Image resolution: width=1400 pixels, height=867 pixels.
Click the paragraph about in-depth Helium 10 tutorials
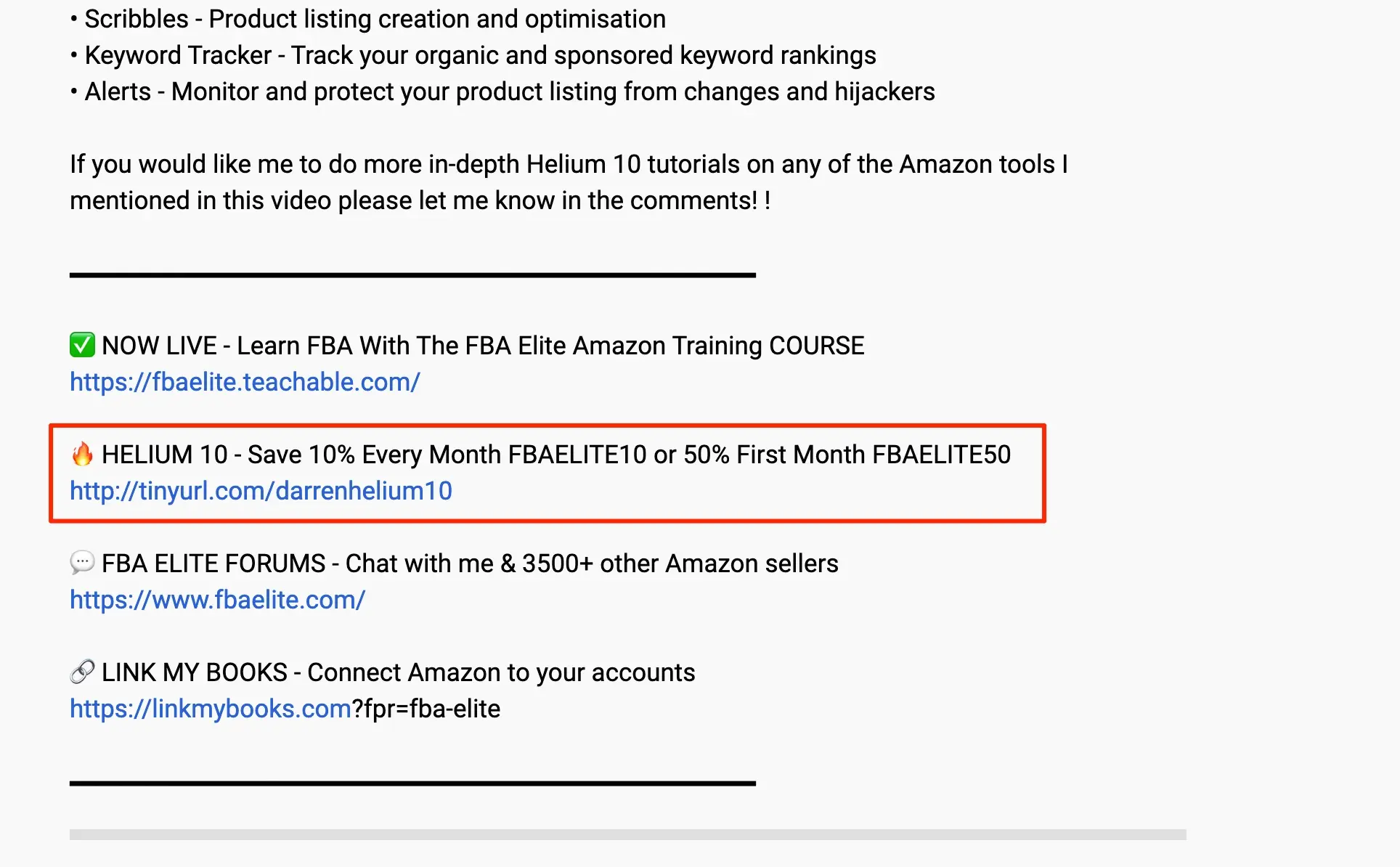pos(568,182)
